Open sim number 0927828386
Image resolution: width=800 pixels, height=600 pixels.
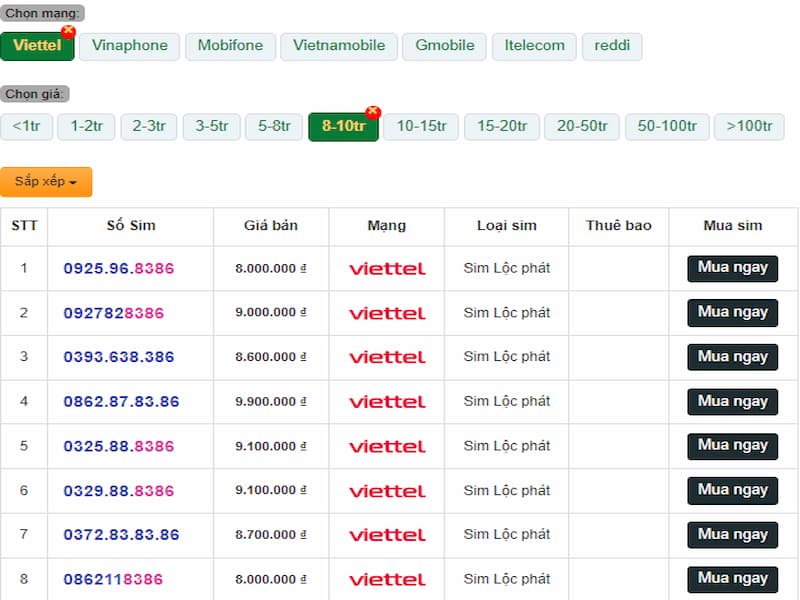[x=114, y=313]
